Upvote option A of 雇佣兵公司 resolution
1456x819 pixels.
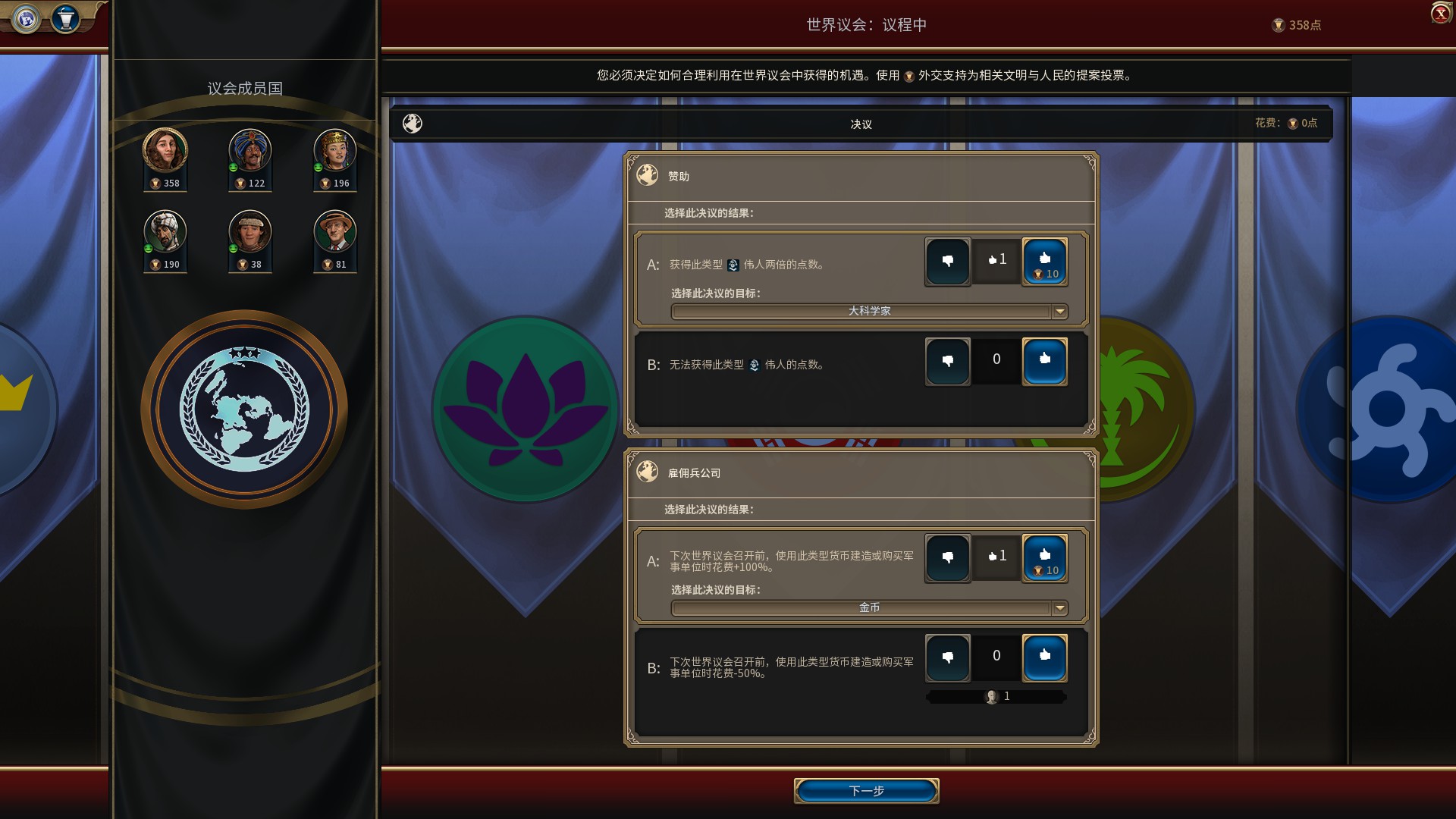coord(1045,558)
